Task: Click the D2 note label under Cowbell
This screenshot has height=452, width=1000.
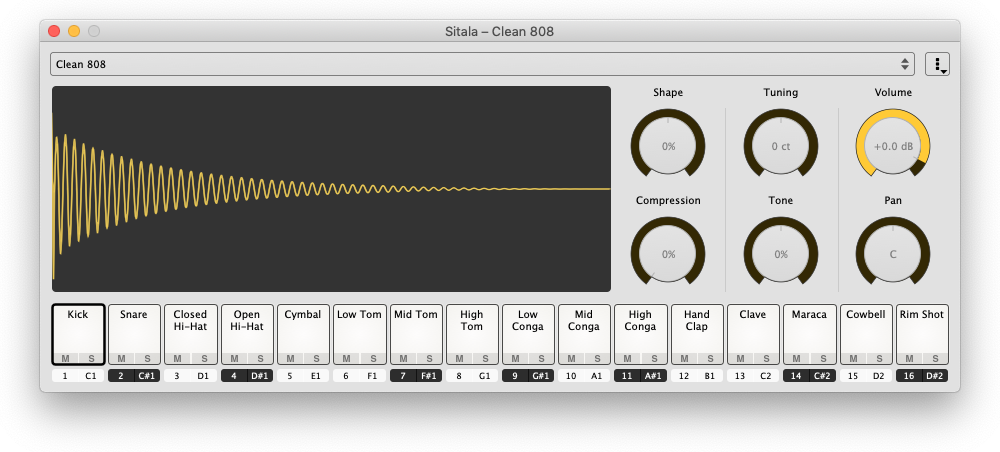Action: (878, 375)
